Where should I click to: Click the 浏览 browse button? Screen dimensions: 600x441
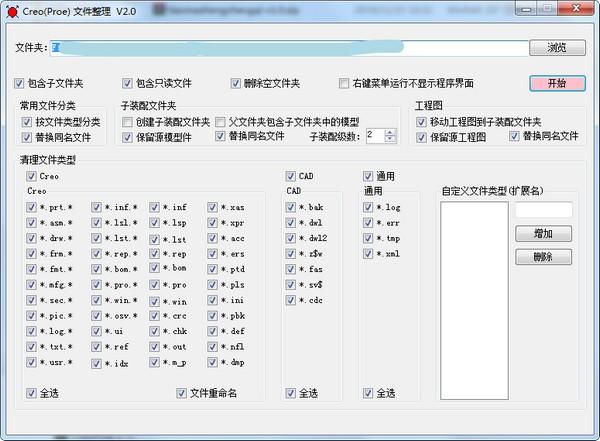tap(557, 48)
